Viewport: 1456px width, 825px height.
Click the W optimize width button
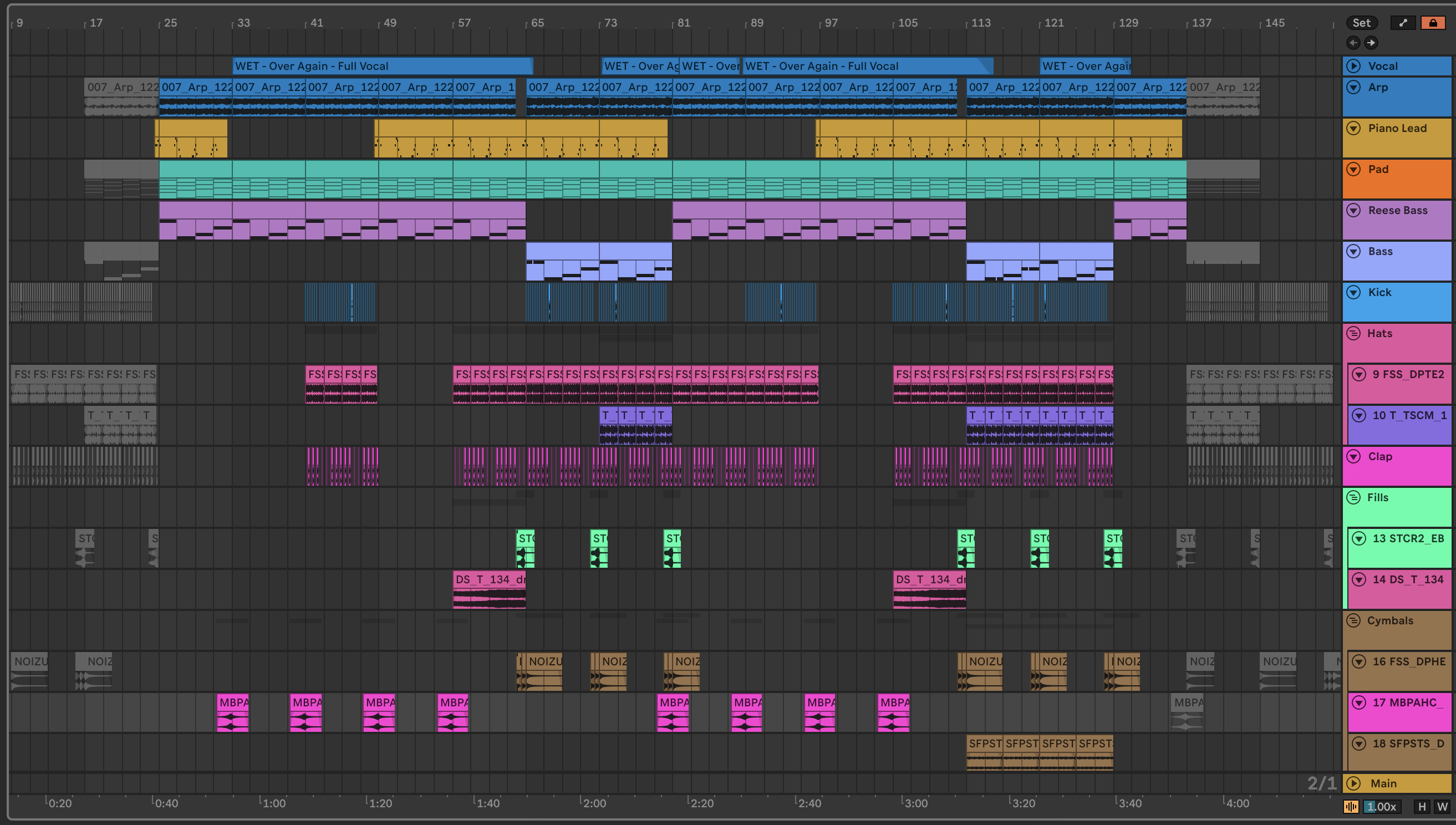1442,806
